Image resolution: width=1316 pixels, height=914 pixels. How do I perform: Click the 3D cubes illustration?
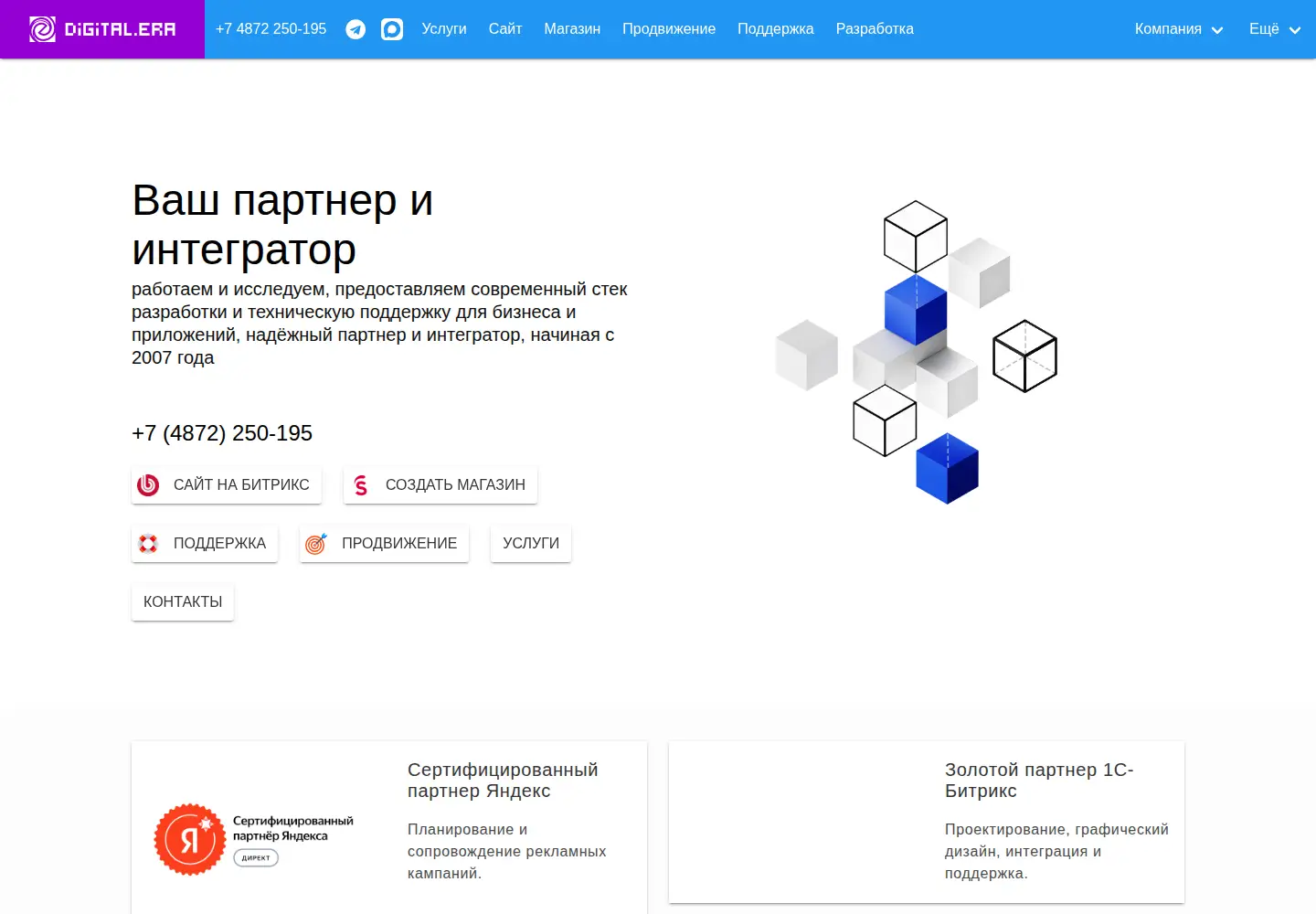916,352
